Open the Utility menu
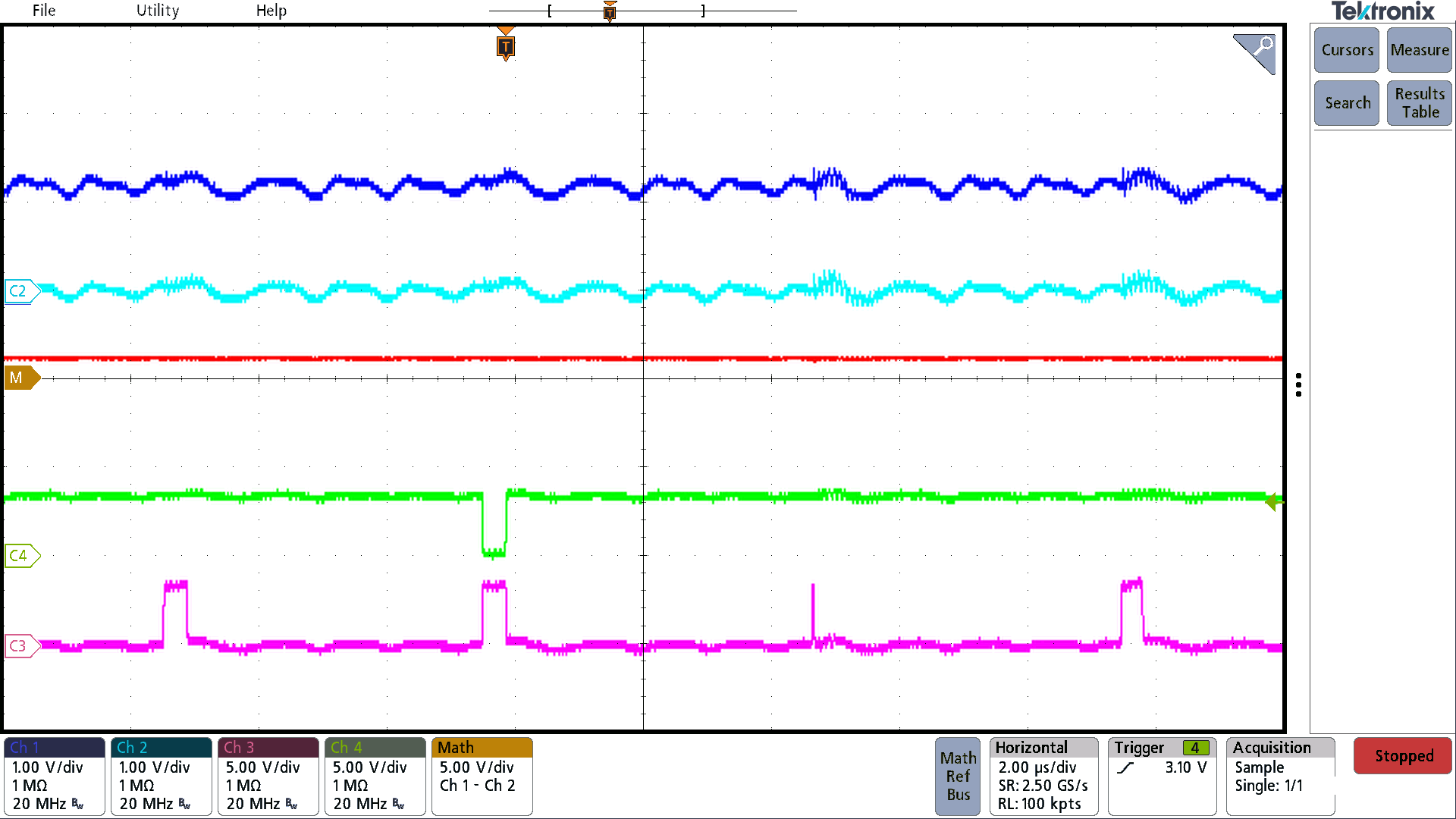Screen dimensions: 1456x819 pyautogui.click(x=158, y=11)
